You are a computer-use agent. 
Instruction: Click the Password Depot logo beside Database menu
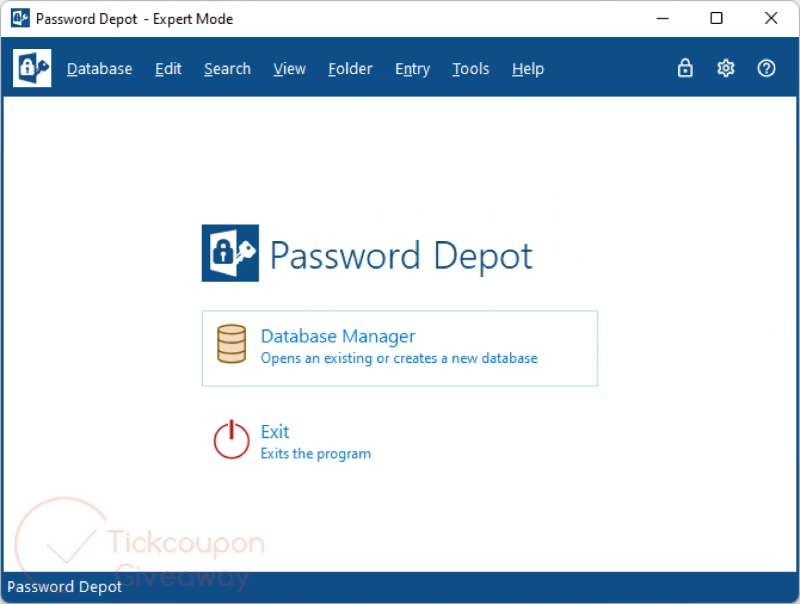(x=32, y=68)
